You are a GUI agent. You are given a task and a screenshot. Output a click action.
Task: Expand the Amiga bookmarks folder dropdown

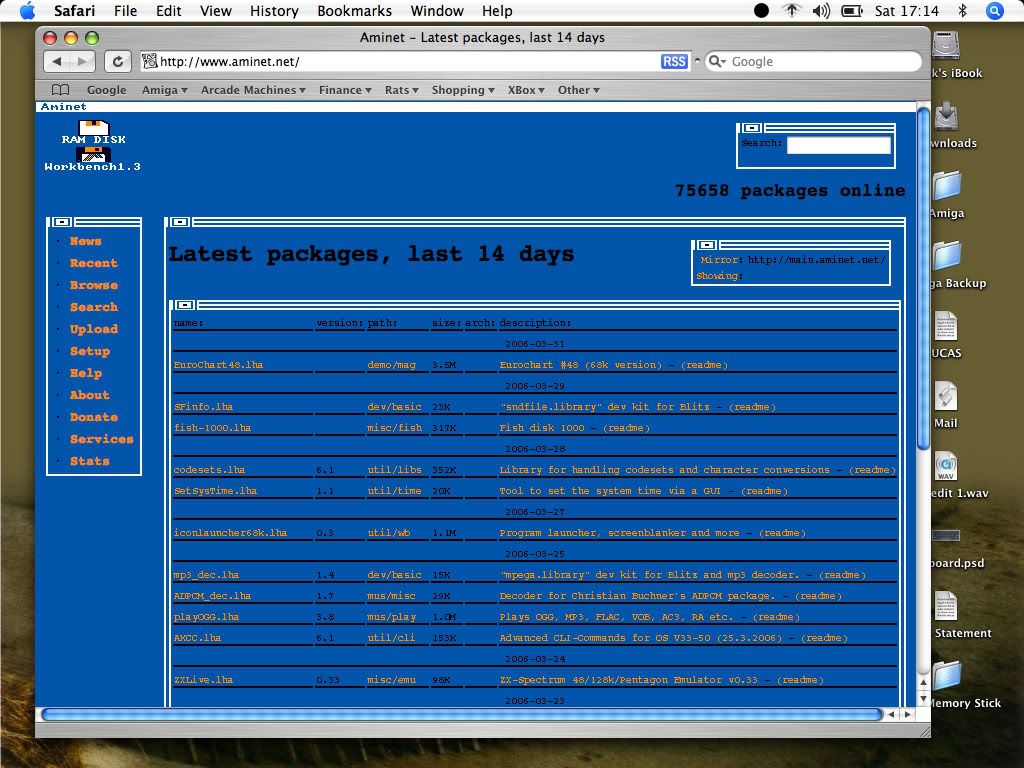point(165,90)
